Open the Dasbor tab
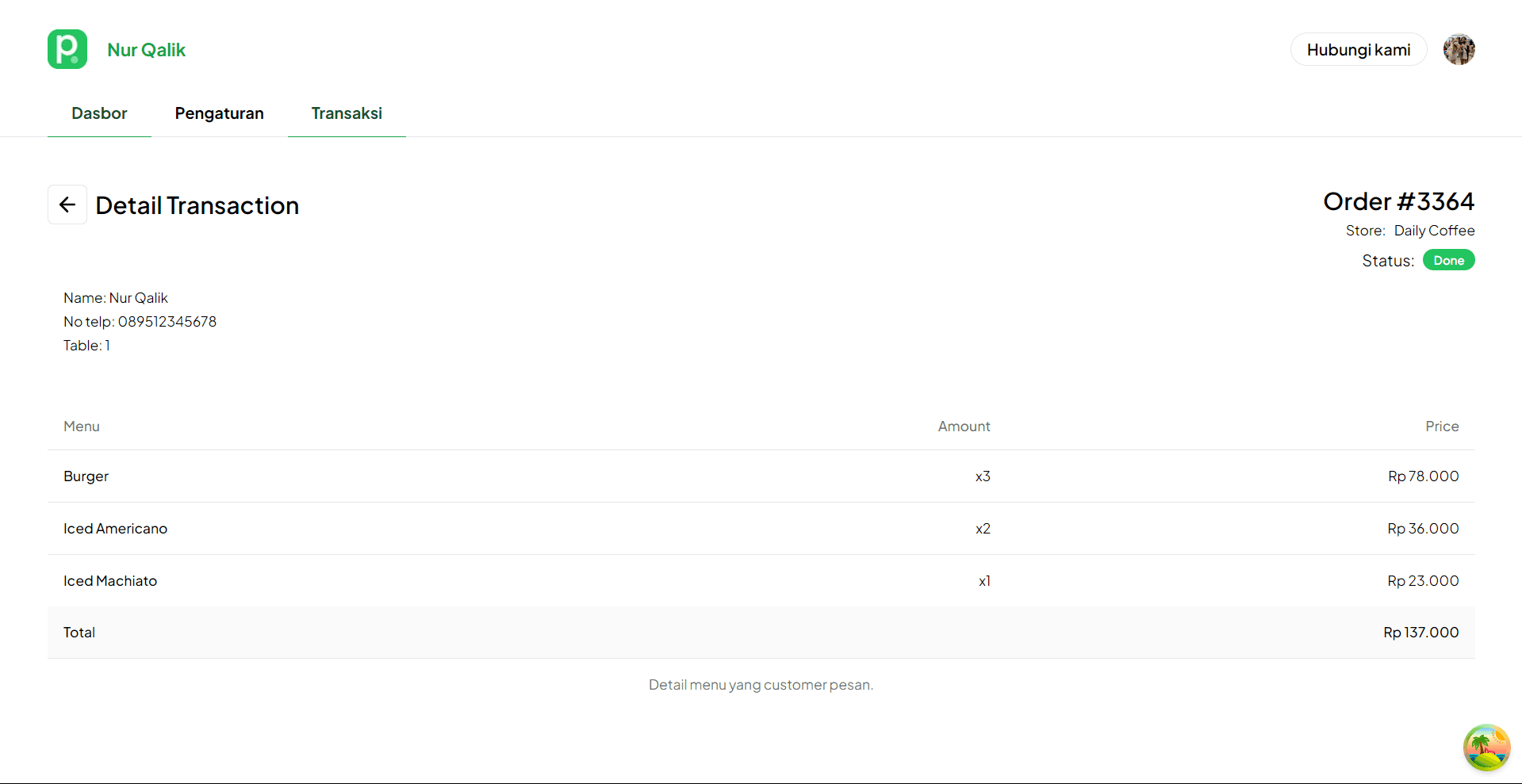Screen dimensions: 1522x784 pos(99,113)
